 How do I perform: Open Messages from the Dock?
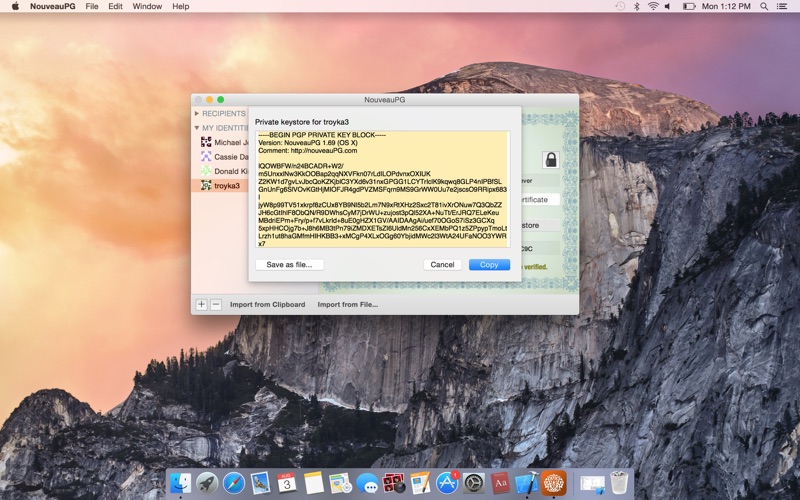[x=367, y=483]
